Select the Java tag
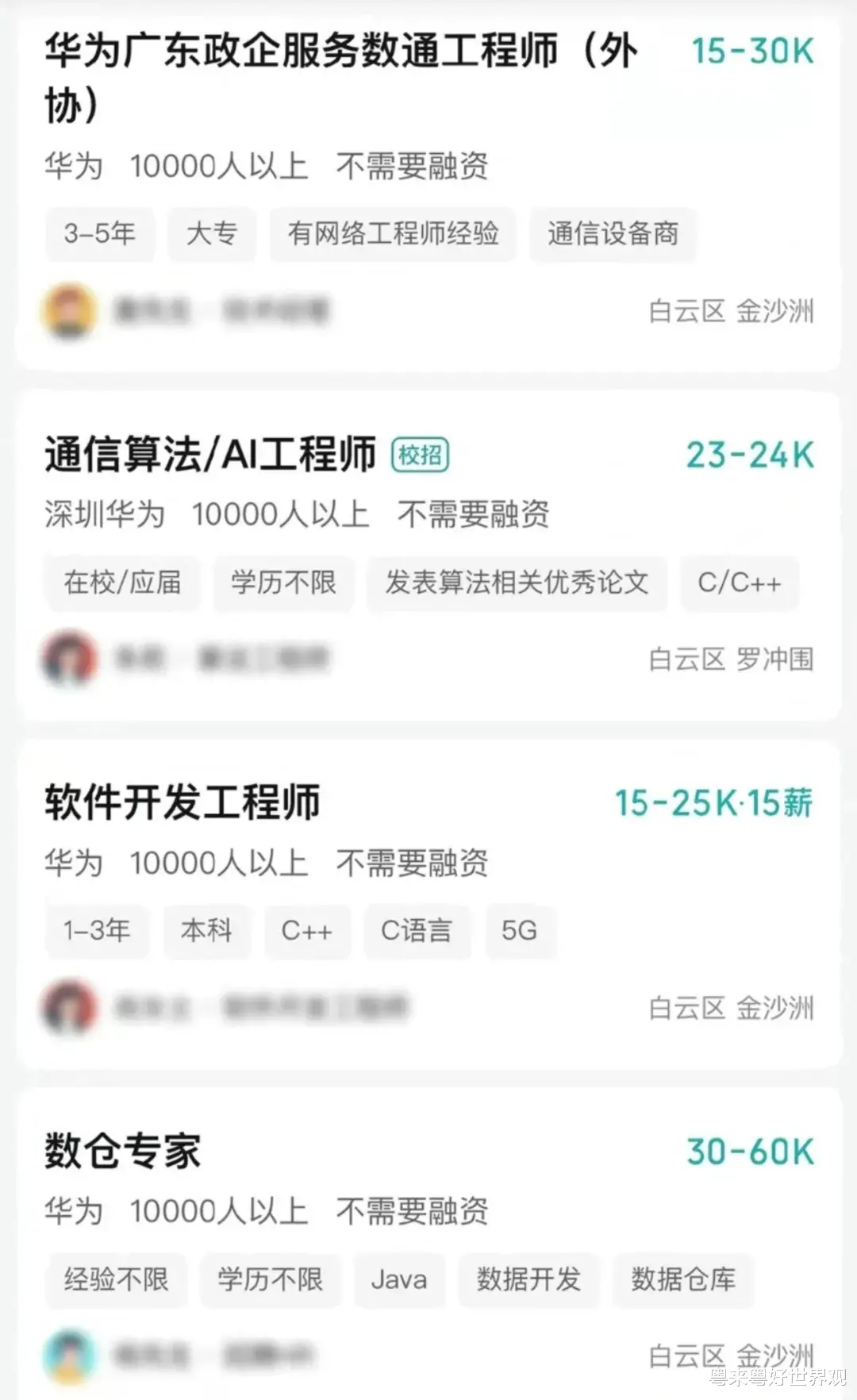This screenshot has width=857, height=1400. click(399, 1279)
